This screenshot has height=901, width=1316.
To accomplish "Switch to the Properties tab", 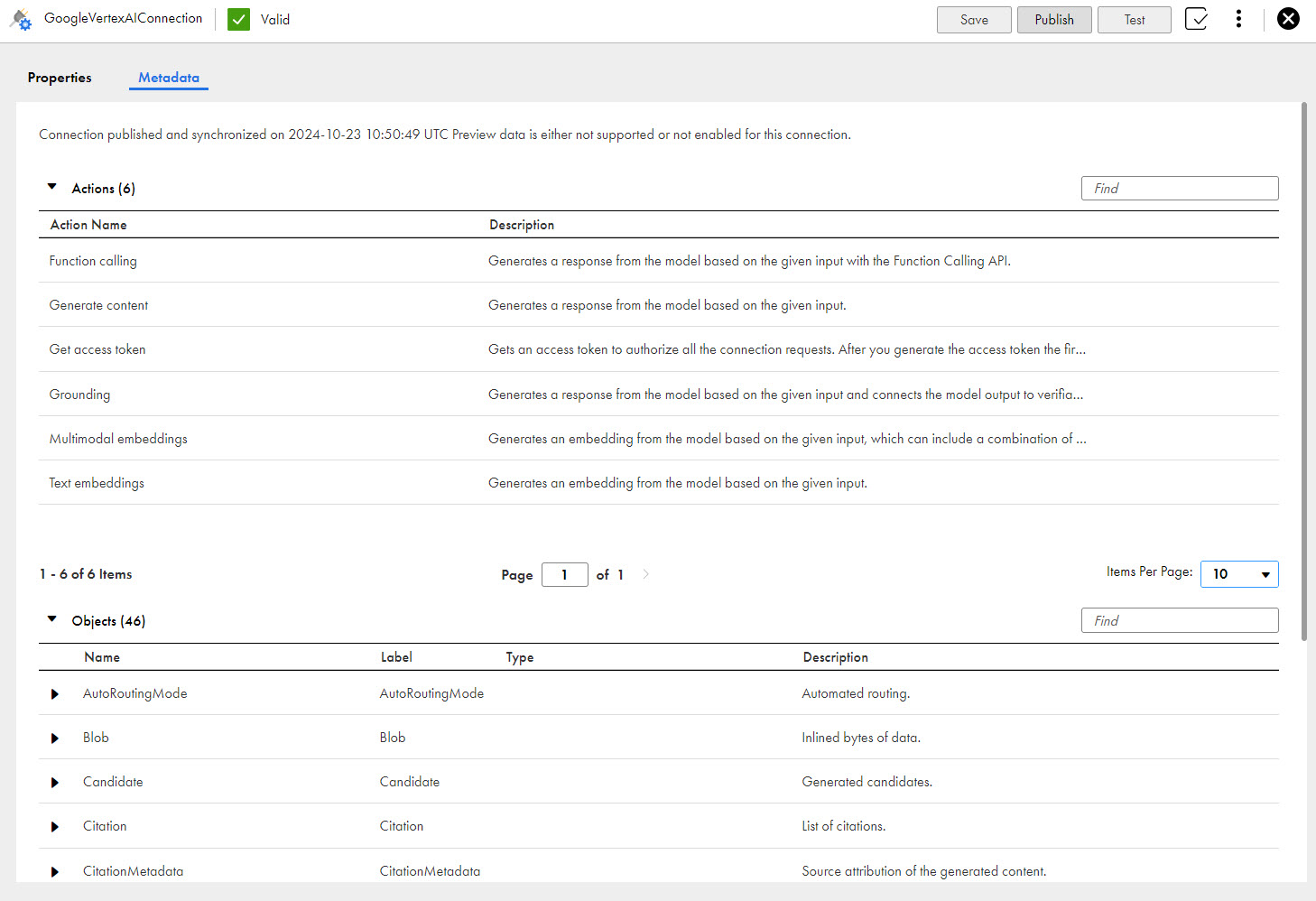I will [60, 78].
